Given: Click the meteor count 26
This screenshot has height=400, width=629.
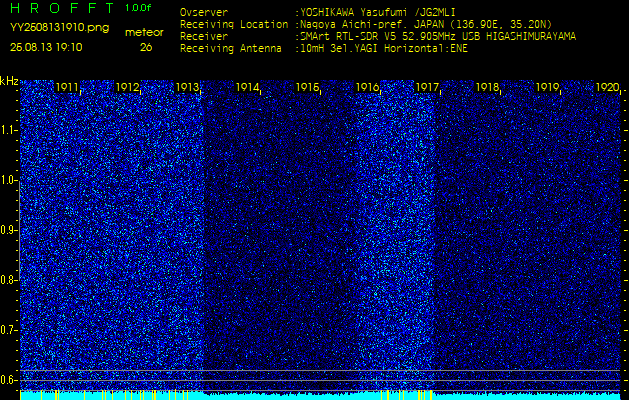Looking at the screenshot, I should pos(146,47).
